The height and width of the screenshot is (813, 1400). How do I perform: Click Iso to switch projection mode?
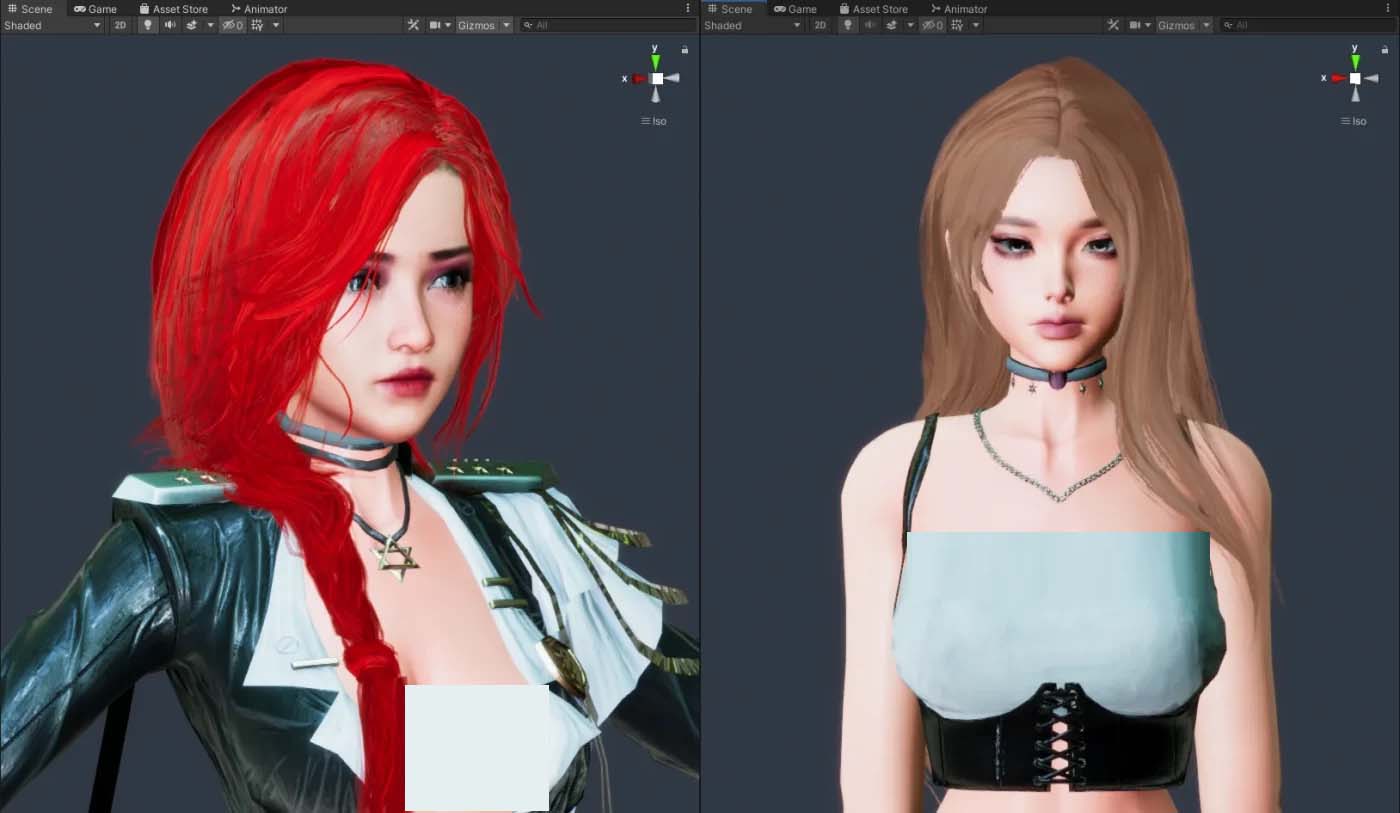(x=657, y=120)
